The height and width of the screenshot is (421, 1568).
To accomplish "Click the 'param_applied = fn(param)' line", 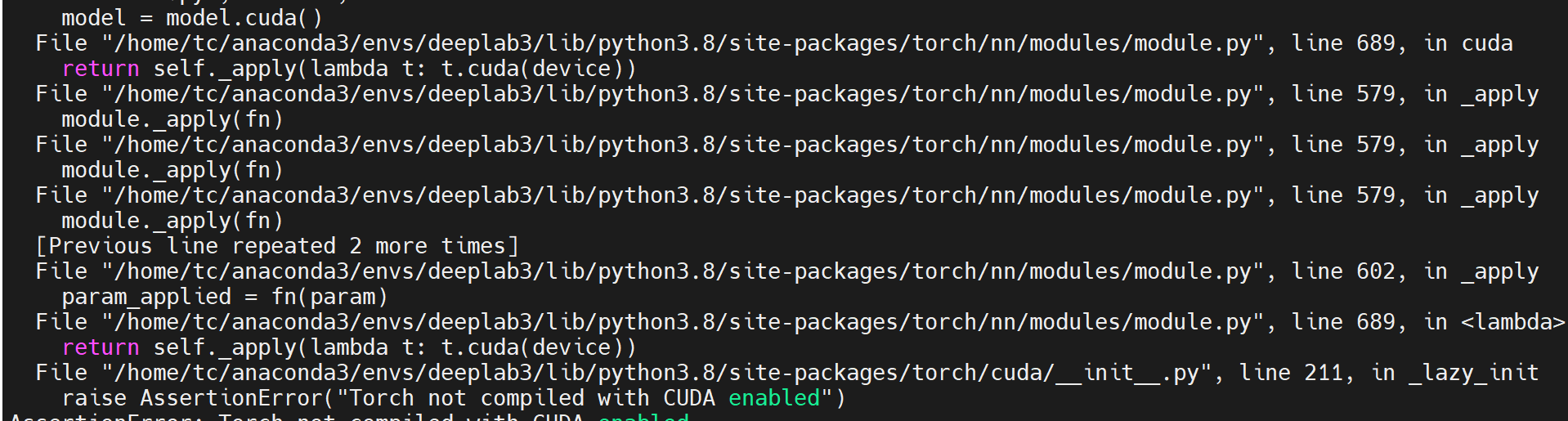I will pyautogui.click(x=225, y=297).
